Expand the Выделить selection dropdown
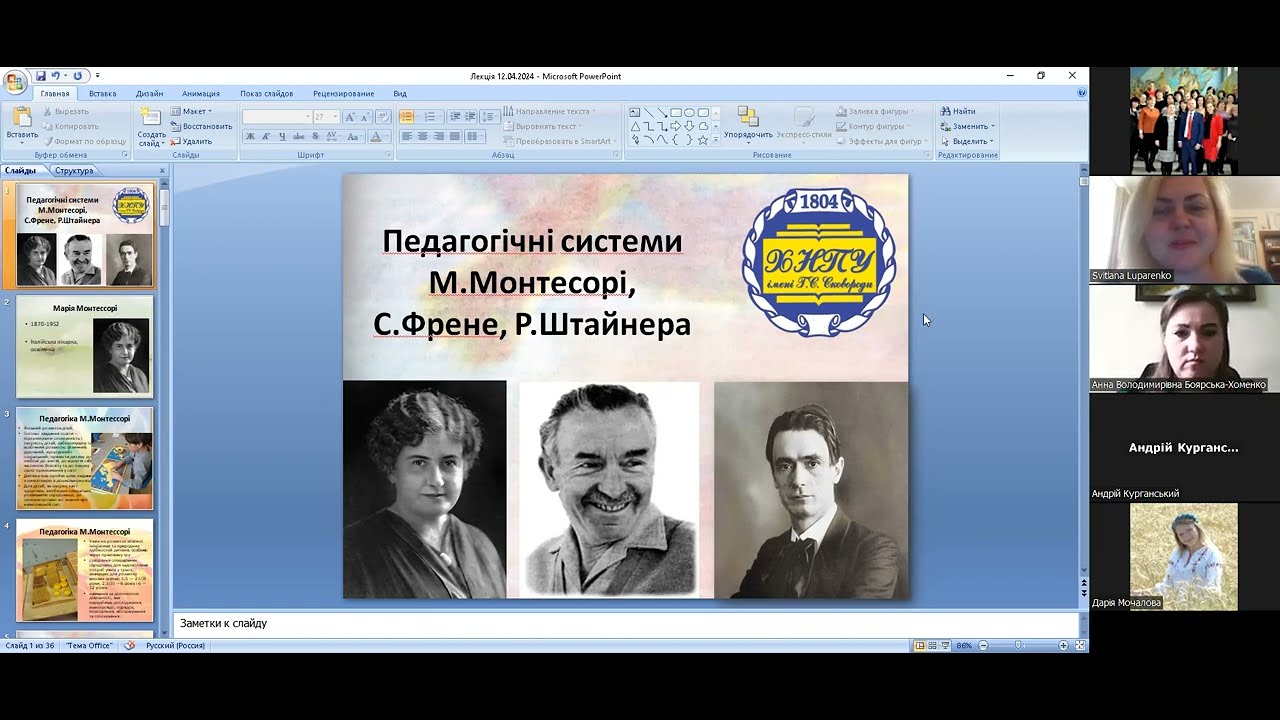 tap(992, 141)
